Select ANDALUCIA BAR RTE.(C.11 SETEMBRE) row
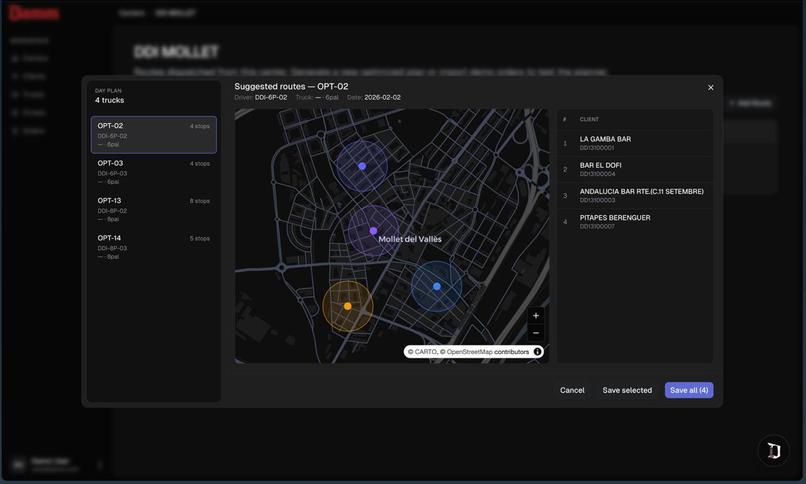 click(635, 196)
